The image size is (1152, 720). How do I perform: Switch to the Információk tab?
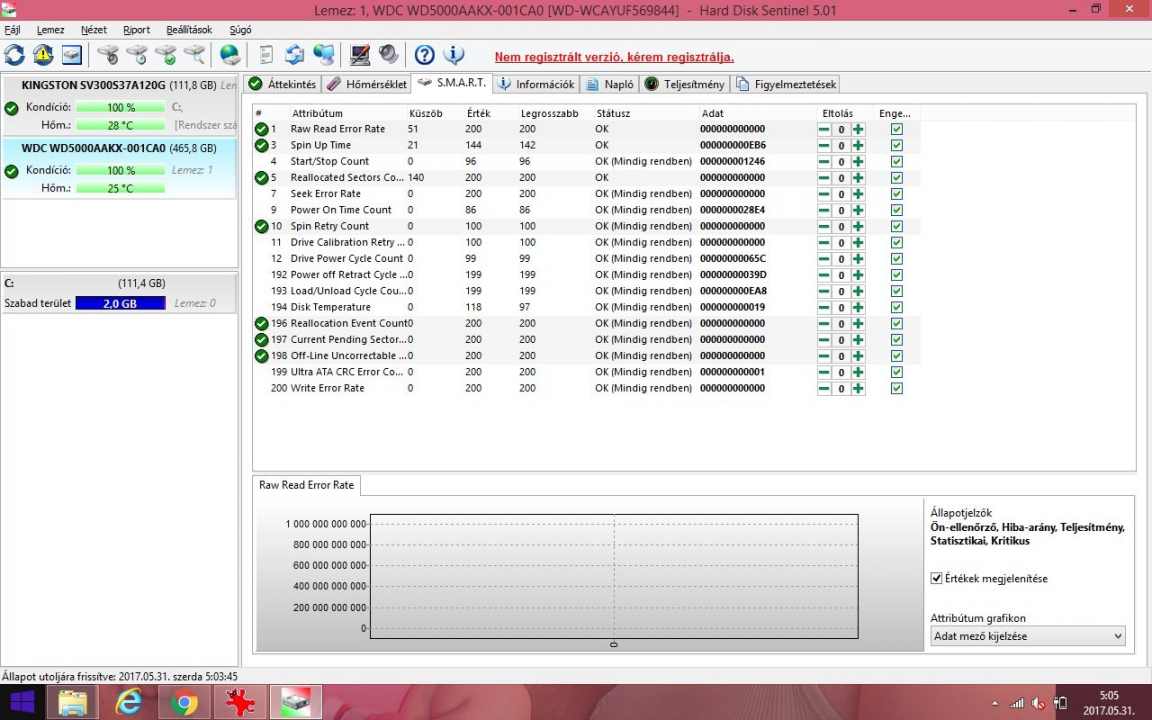[536, 84]
